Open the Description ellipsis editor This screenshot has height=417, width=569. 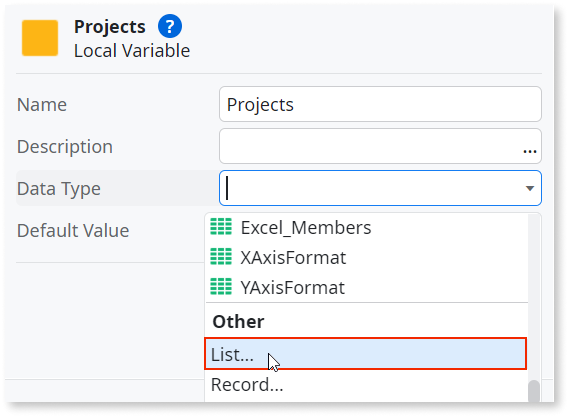(x=530, y=150)
